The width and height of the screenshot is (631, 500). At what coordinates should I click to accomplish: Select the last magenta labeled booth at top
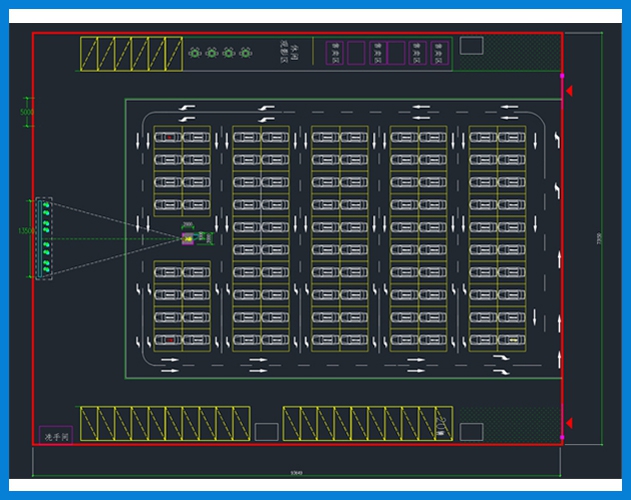(439, 53)
